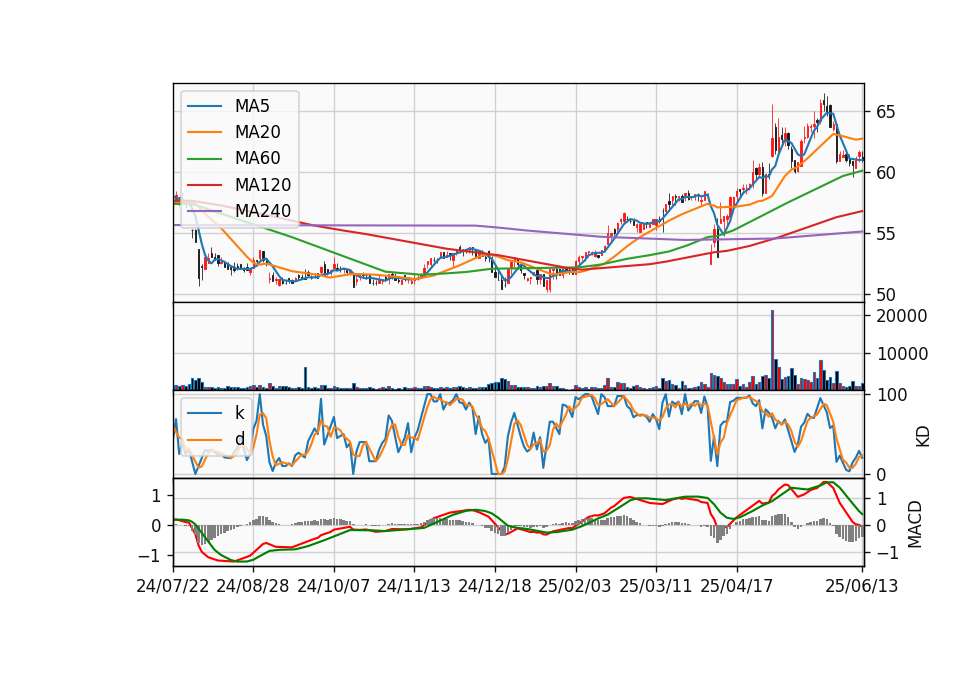
Task: Click the 25/02/03 date axis label
Action: click(575, 587)
